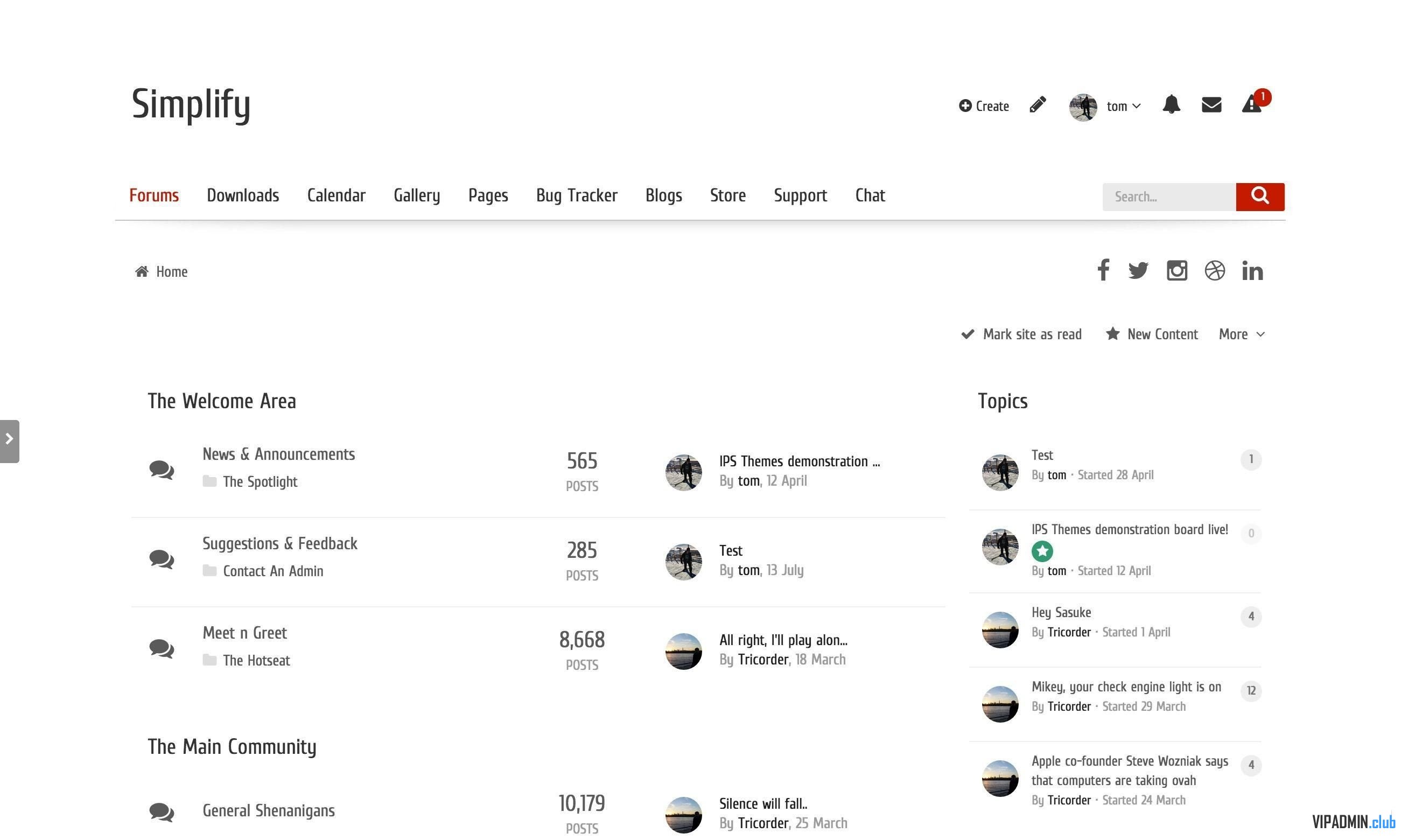Open the Meet n Greet forum
The image size is (1401, 840).
[244, 633]
